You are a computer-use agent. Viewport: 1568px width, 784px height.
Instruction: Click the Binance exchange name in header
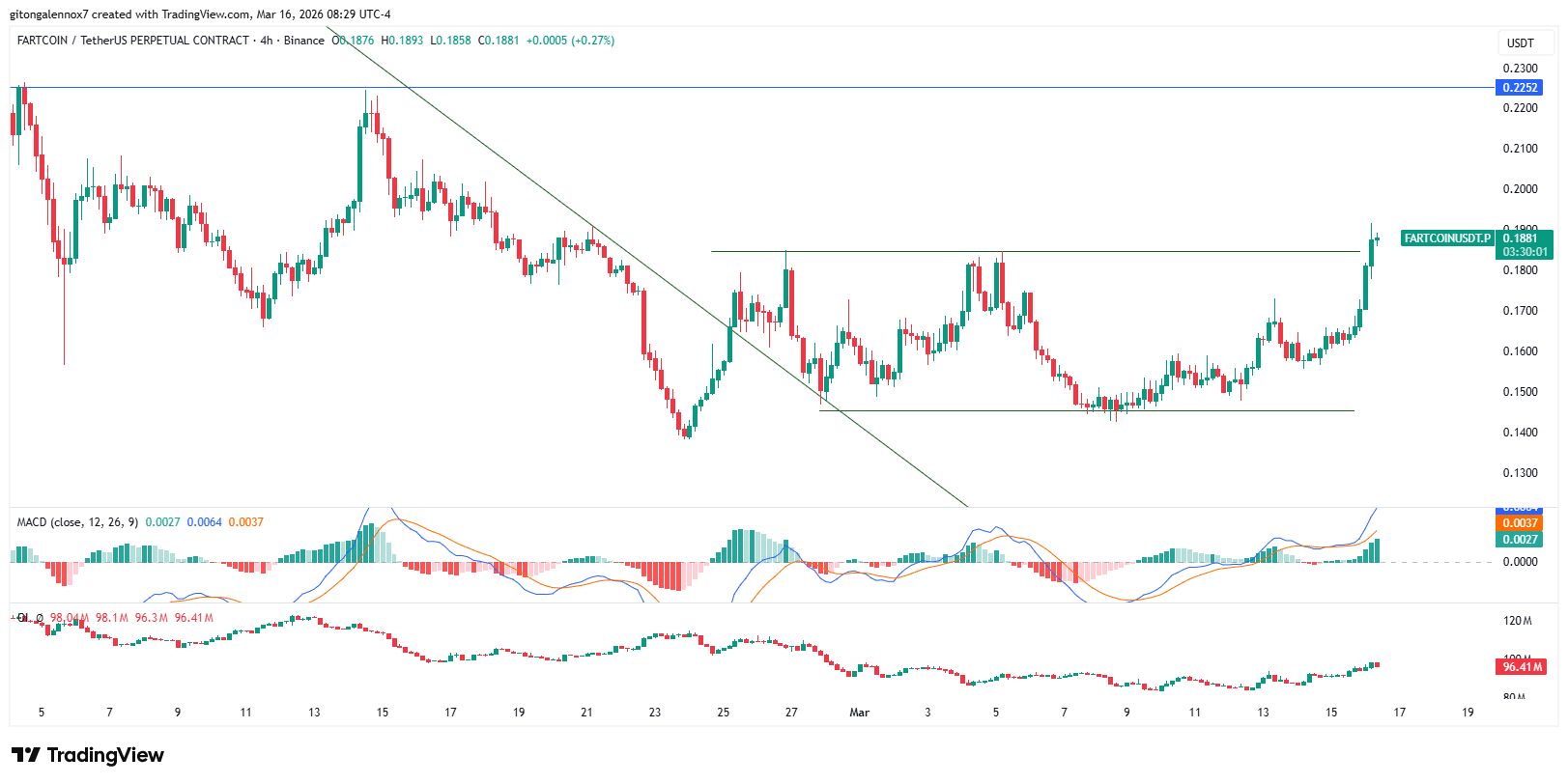[304, 41]
